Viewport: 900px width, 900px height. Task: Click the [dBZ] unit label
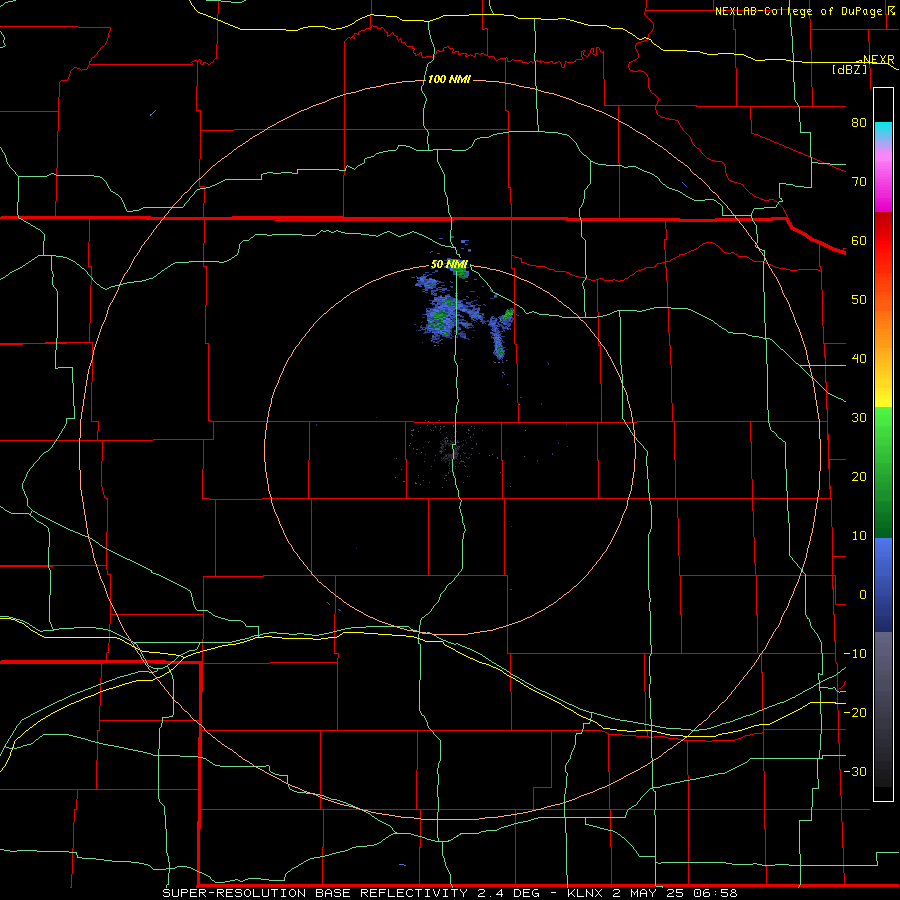tap(849, 69)
